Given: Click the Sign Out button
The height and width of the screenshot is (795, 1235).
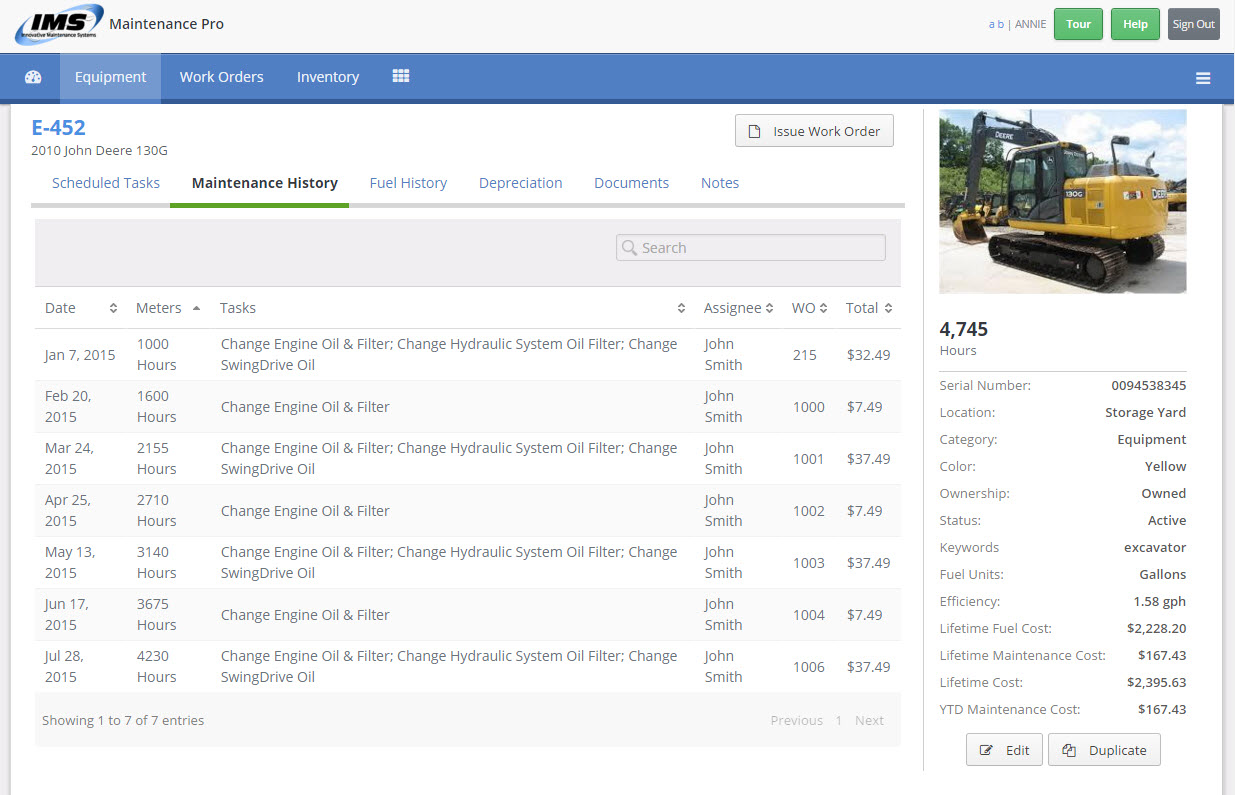Looking at the screenshot, I should click(x=1194, y=24).
